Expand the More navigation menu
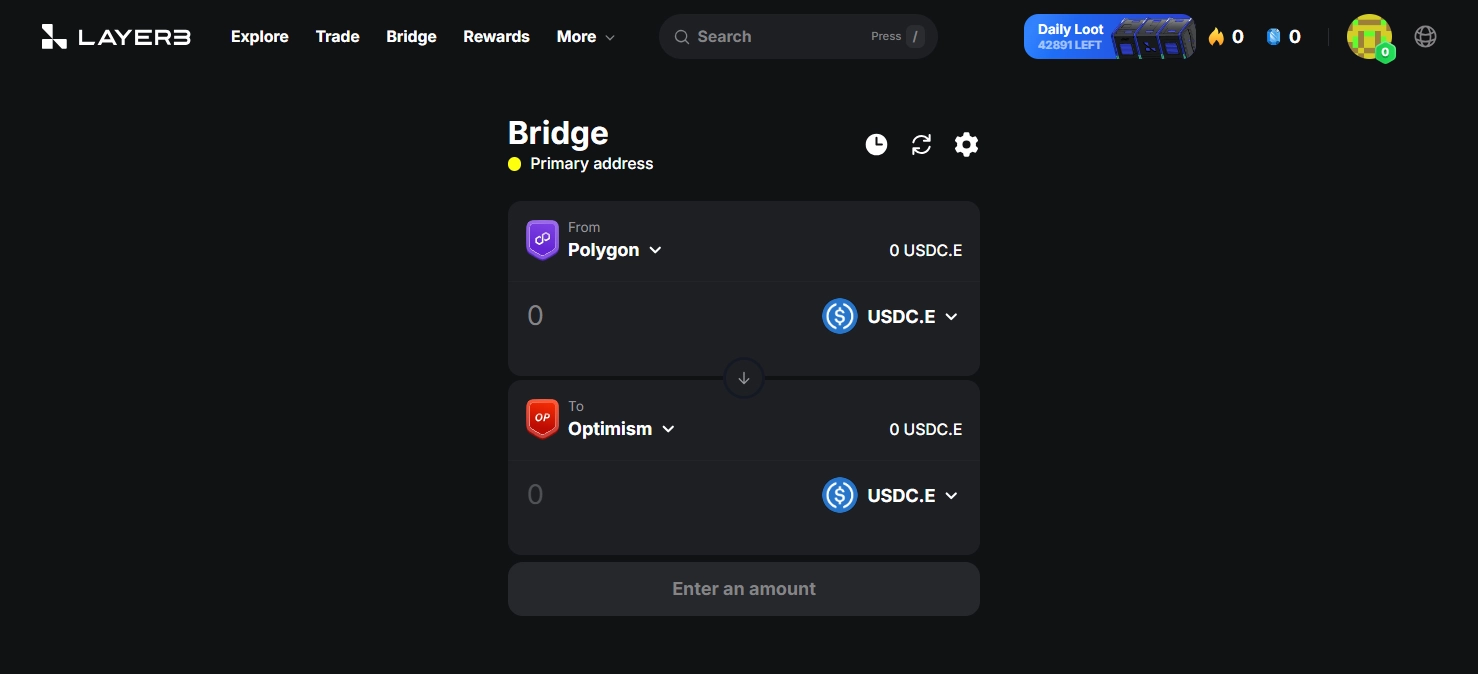This screenshot has width=1478, height=674. (586, 37)
